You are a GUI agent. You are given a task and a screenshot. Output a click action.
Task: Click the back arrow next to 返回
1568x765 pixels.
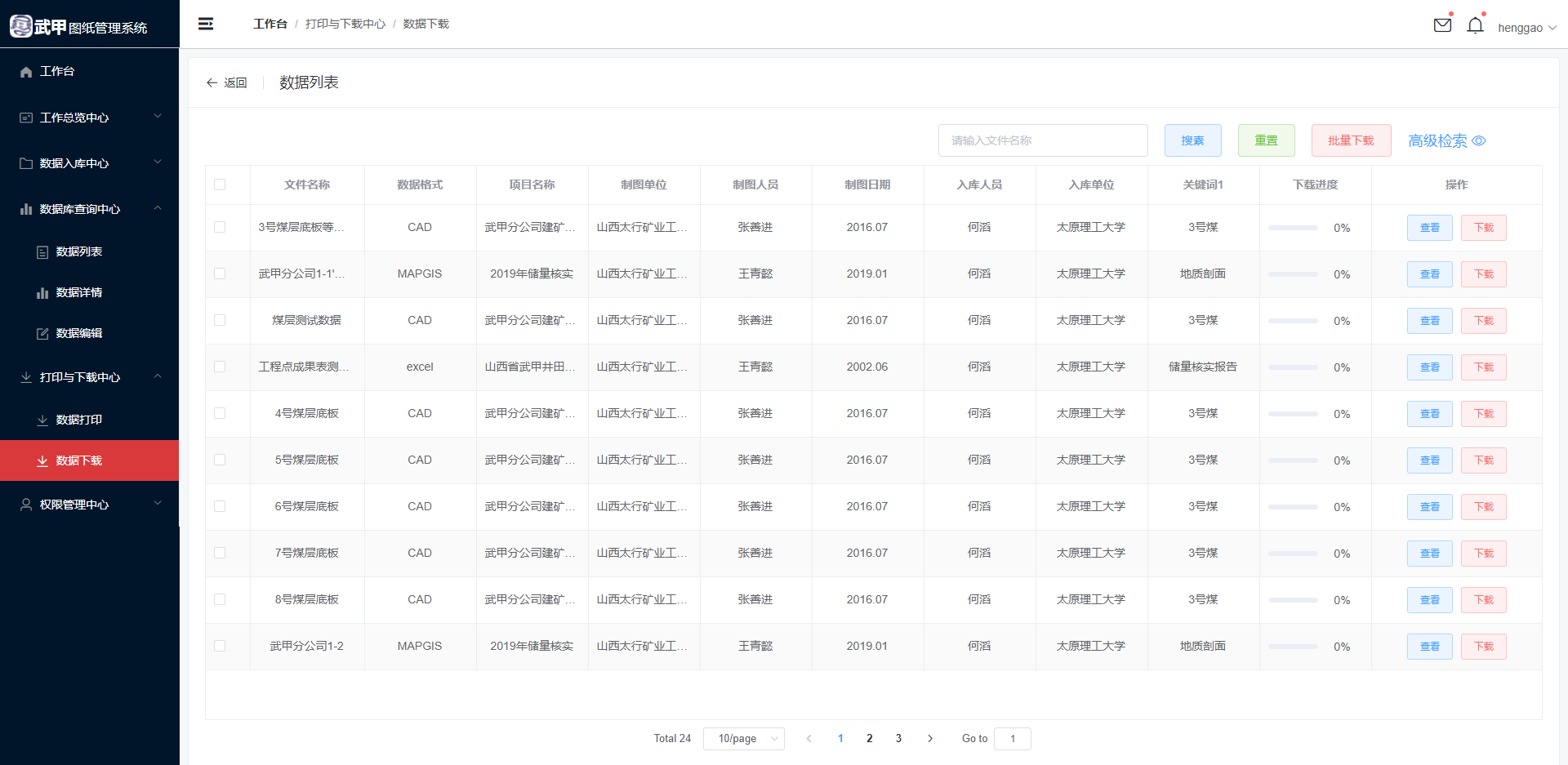(212, 82)
